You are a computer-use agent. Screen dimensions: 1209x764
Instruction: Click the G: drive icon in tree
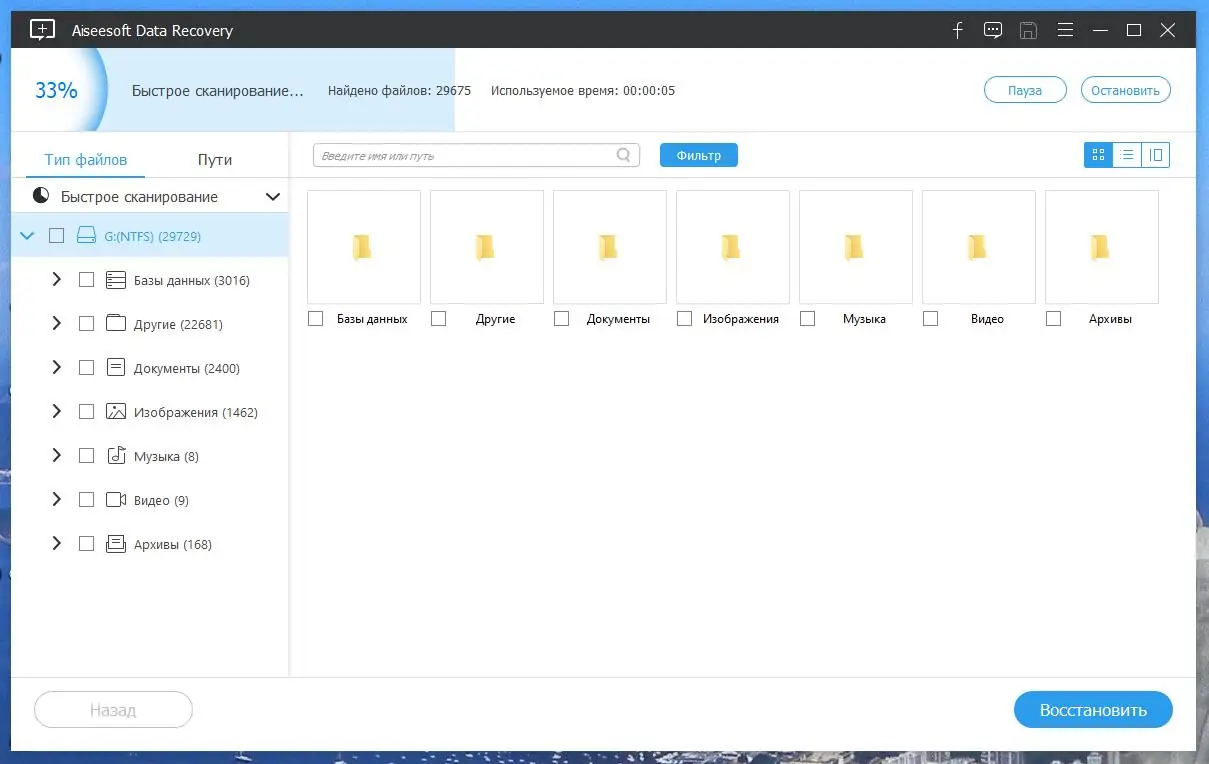point(86,236)
